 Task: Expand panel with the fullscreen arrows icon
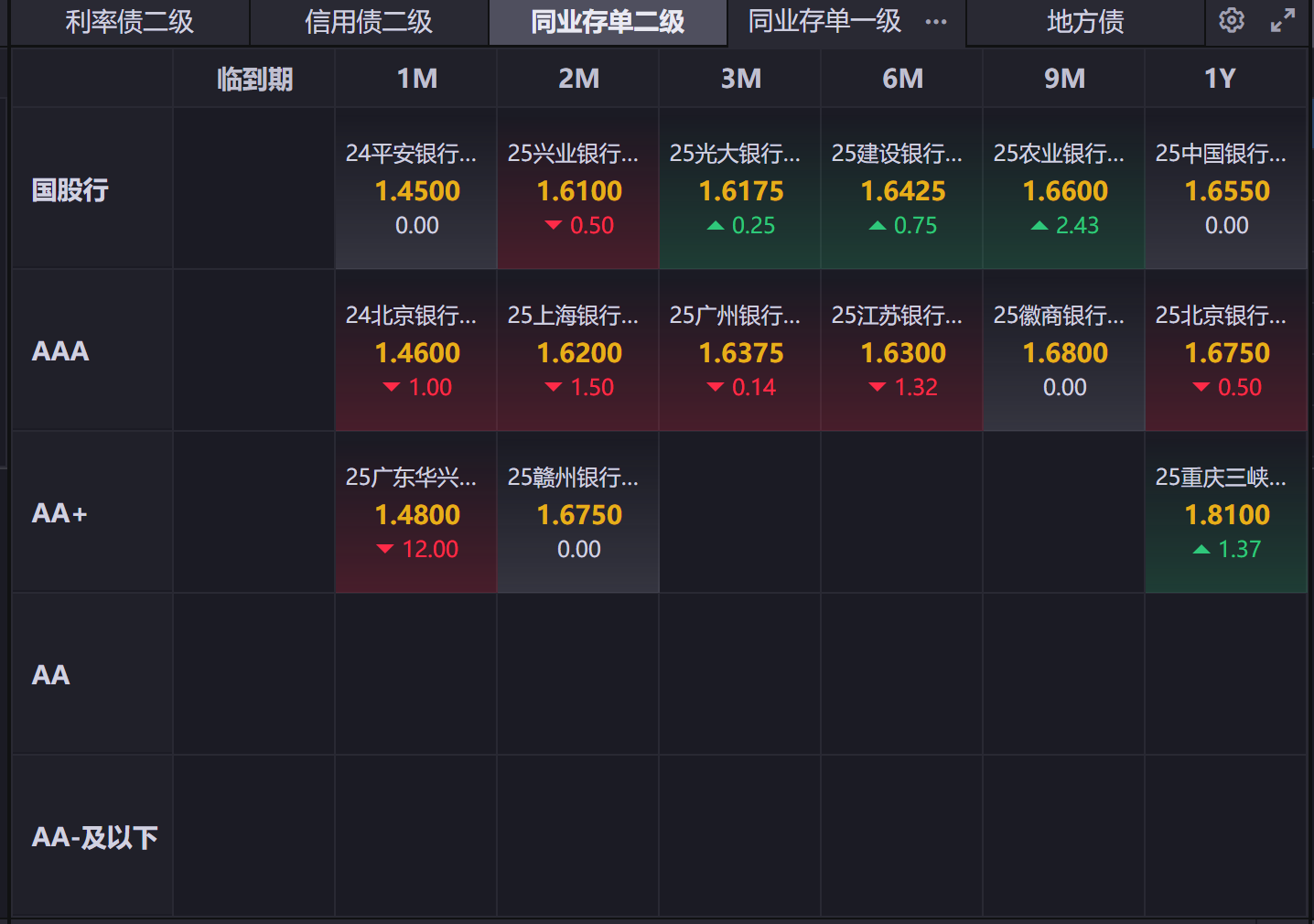(1283, 20)
